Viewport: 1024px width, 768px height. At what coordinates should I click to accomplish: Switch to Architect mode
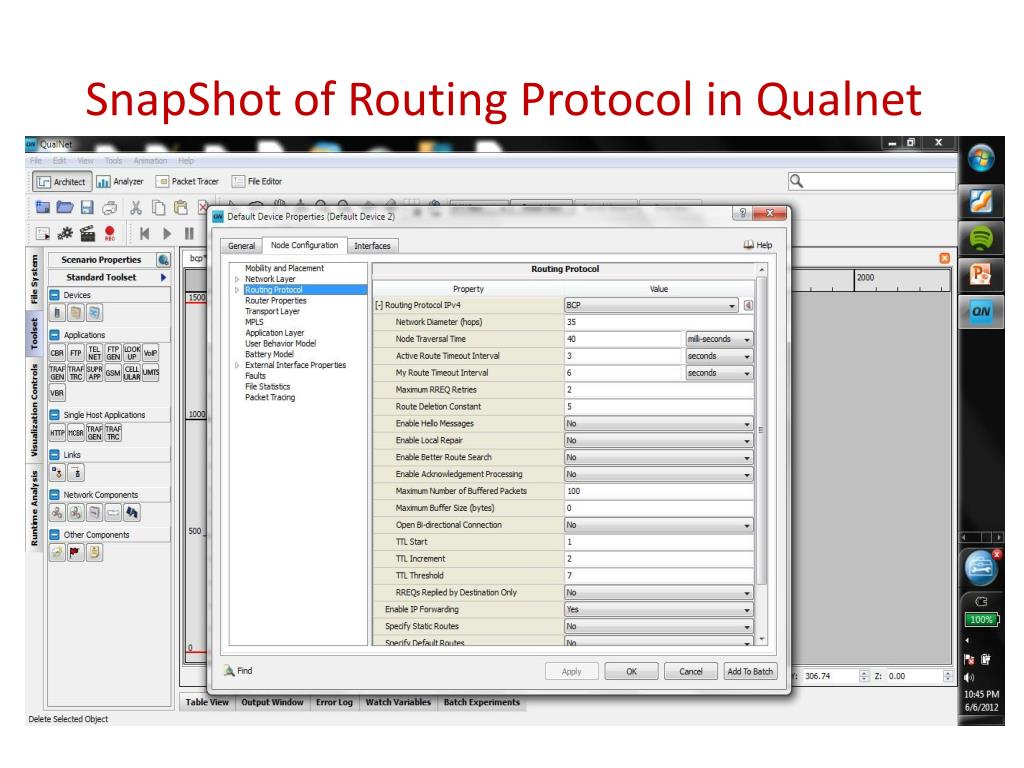point(61,182)
